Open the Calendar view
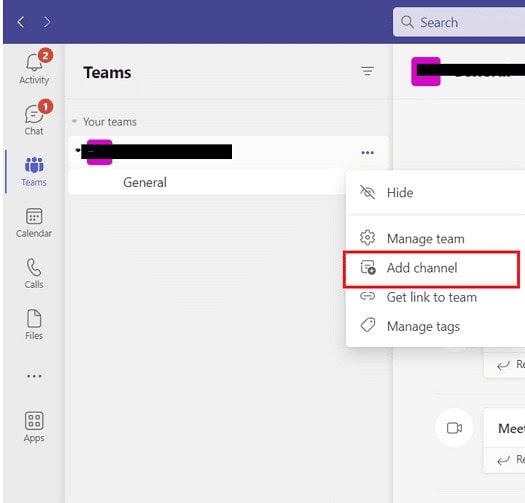525x503 pixels. [x=34, y=223]
